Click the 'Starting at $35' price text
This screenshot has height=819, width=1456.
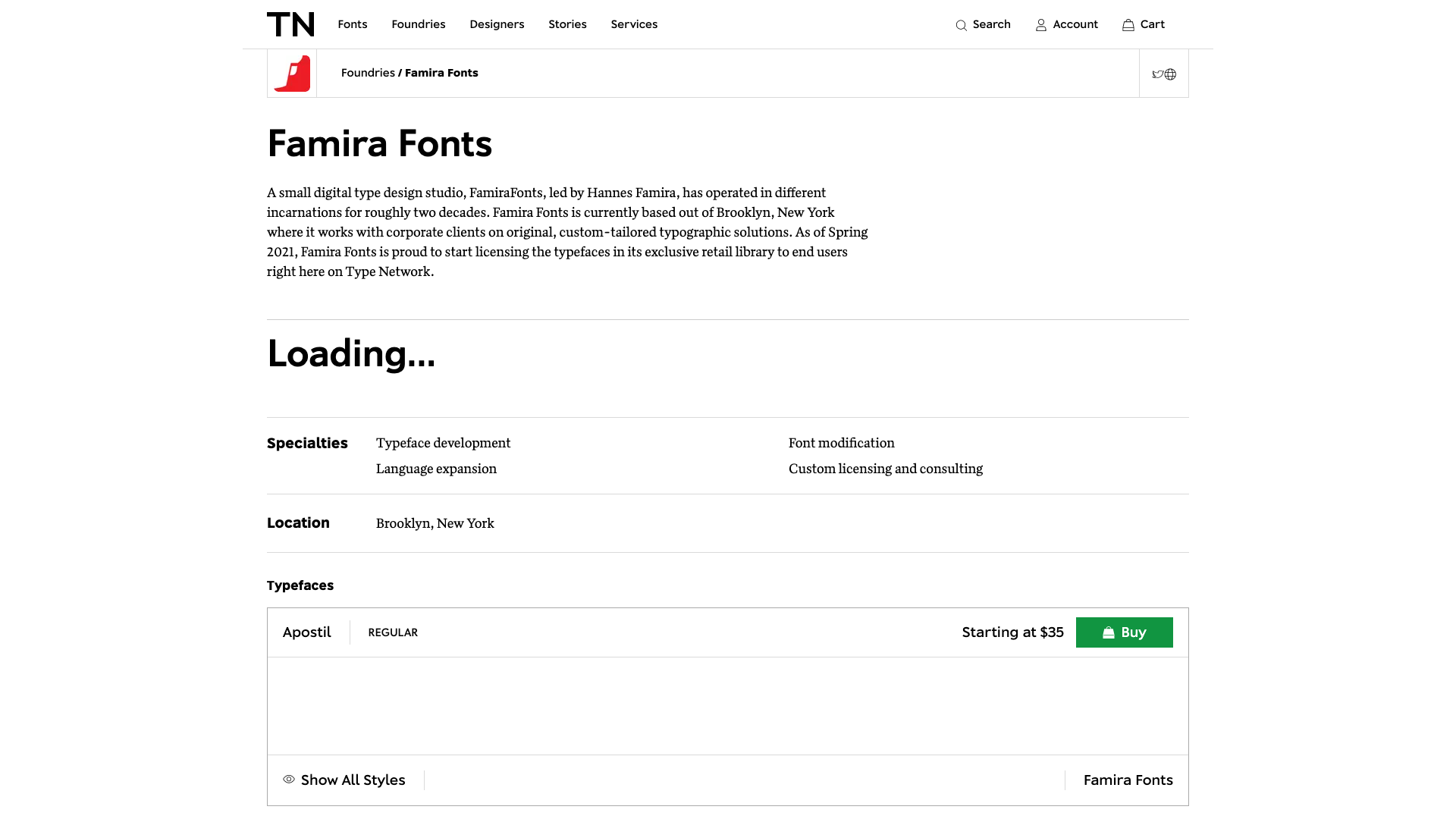[x=1012, y=632]
